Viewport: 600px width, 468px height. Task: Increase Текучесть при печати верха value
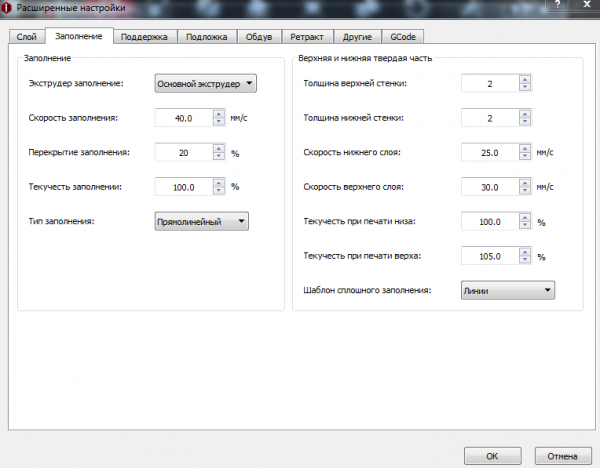pyautogui.click(x=525, y=251)
